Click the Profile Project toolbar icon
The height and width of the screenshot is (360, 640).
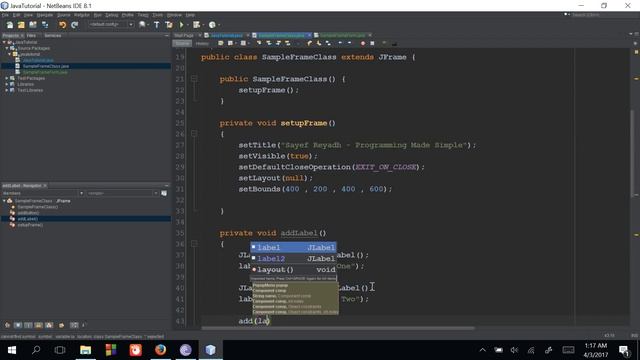(212, 25)
